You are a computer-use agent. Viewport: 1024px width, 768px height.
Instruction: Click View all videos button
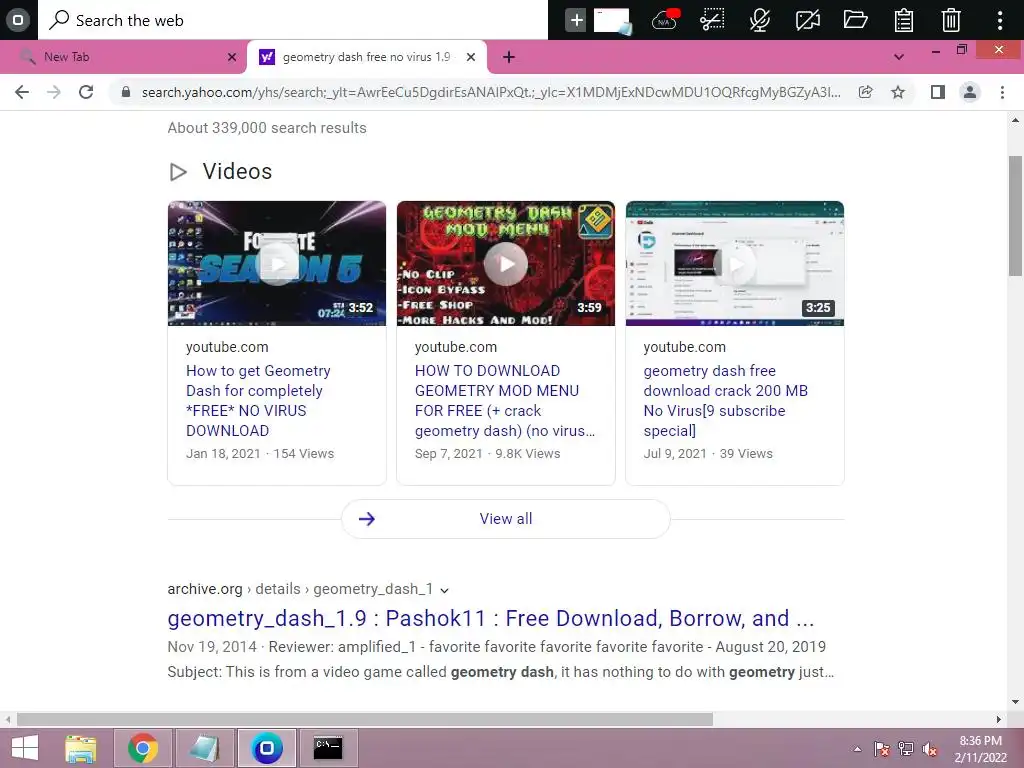tap(505, 519)
